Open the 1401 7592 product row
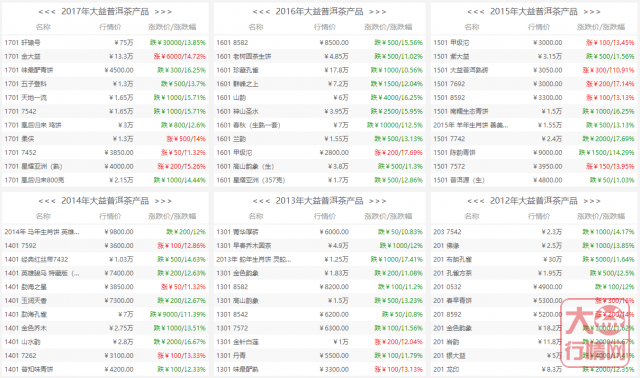The width and height of the screenshot is (640, 378). (105, 245)
